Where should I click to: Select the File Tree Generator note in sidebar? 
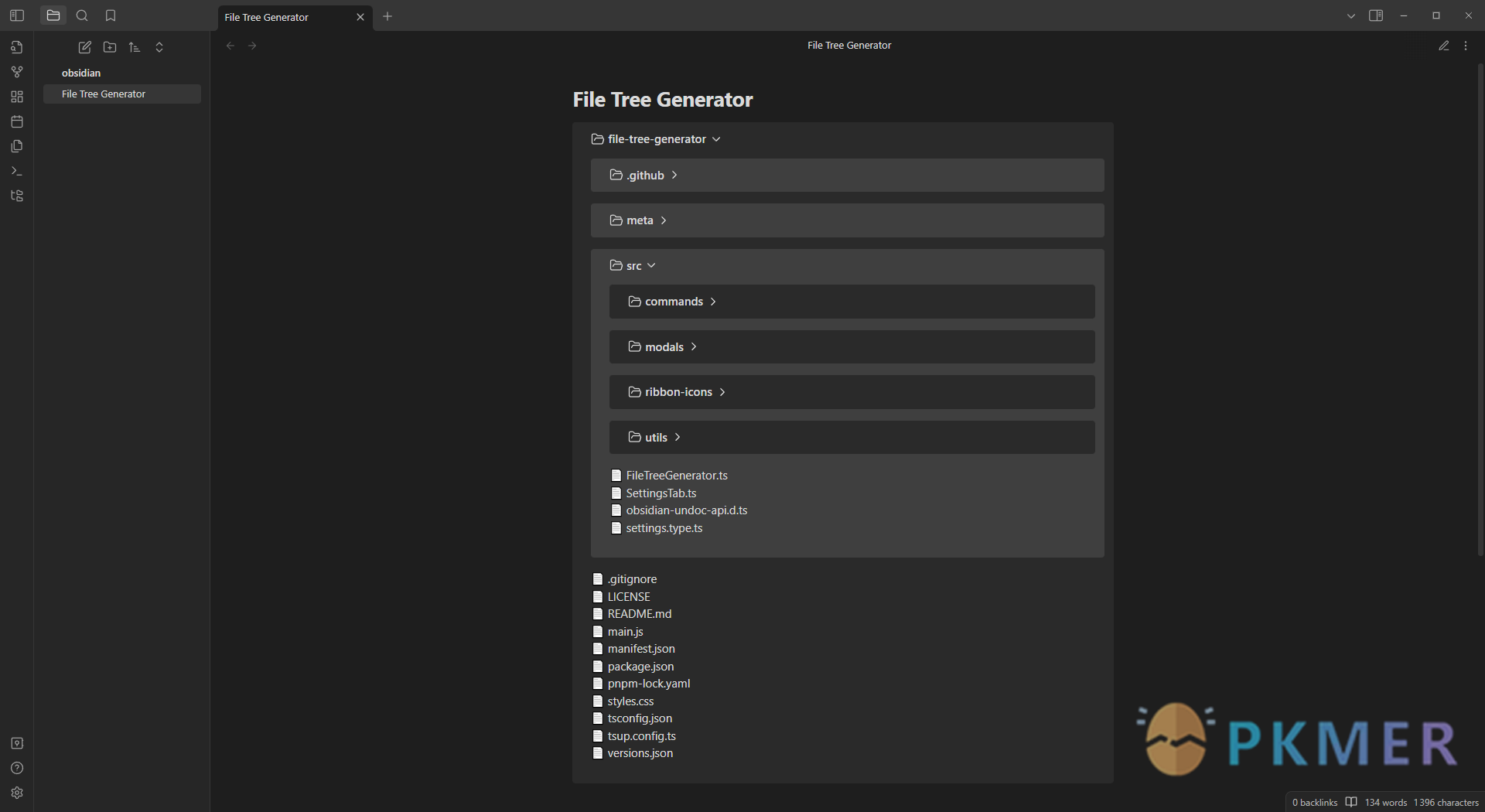click(x=122, y=94)
